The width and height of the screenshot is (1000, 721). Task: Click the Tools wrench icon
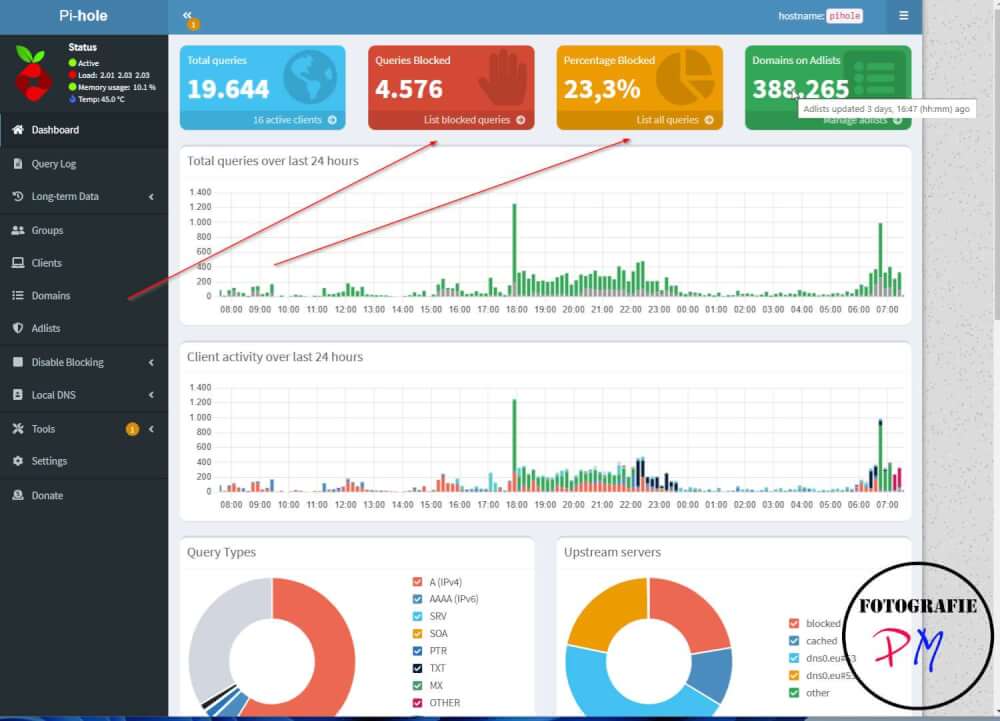[x=18, y=428]
